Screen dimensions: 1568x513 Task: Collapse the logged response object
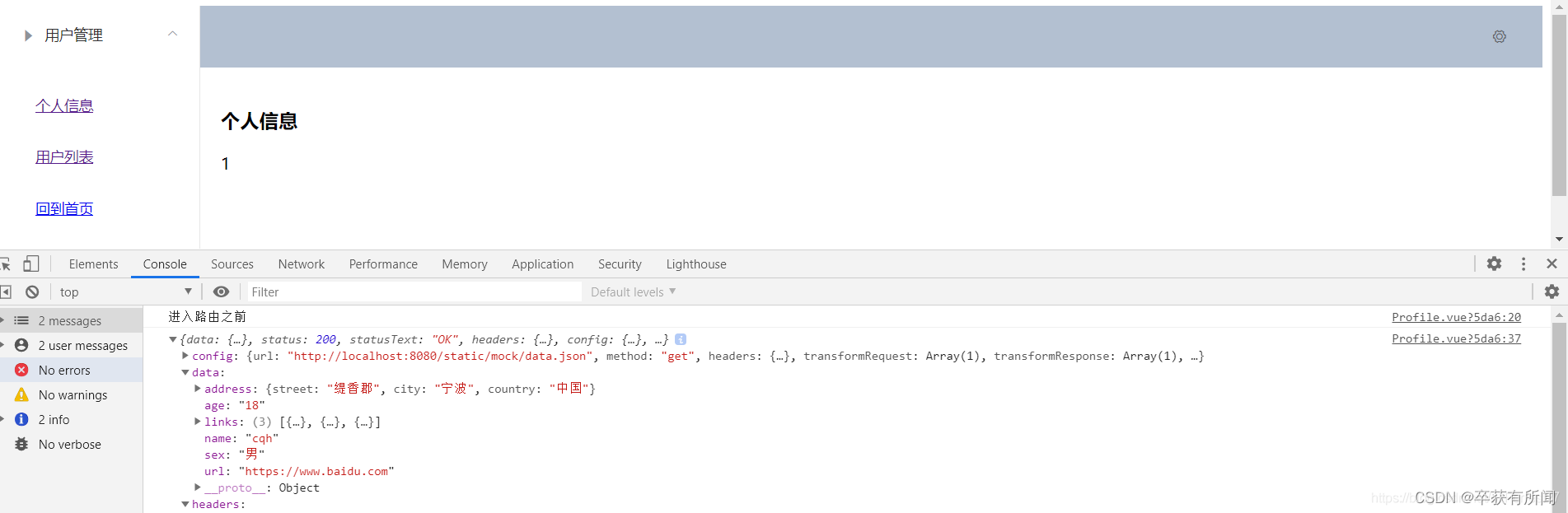pos(172,339)
